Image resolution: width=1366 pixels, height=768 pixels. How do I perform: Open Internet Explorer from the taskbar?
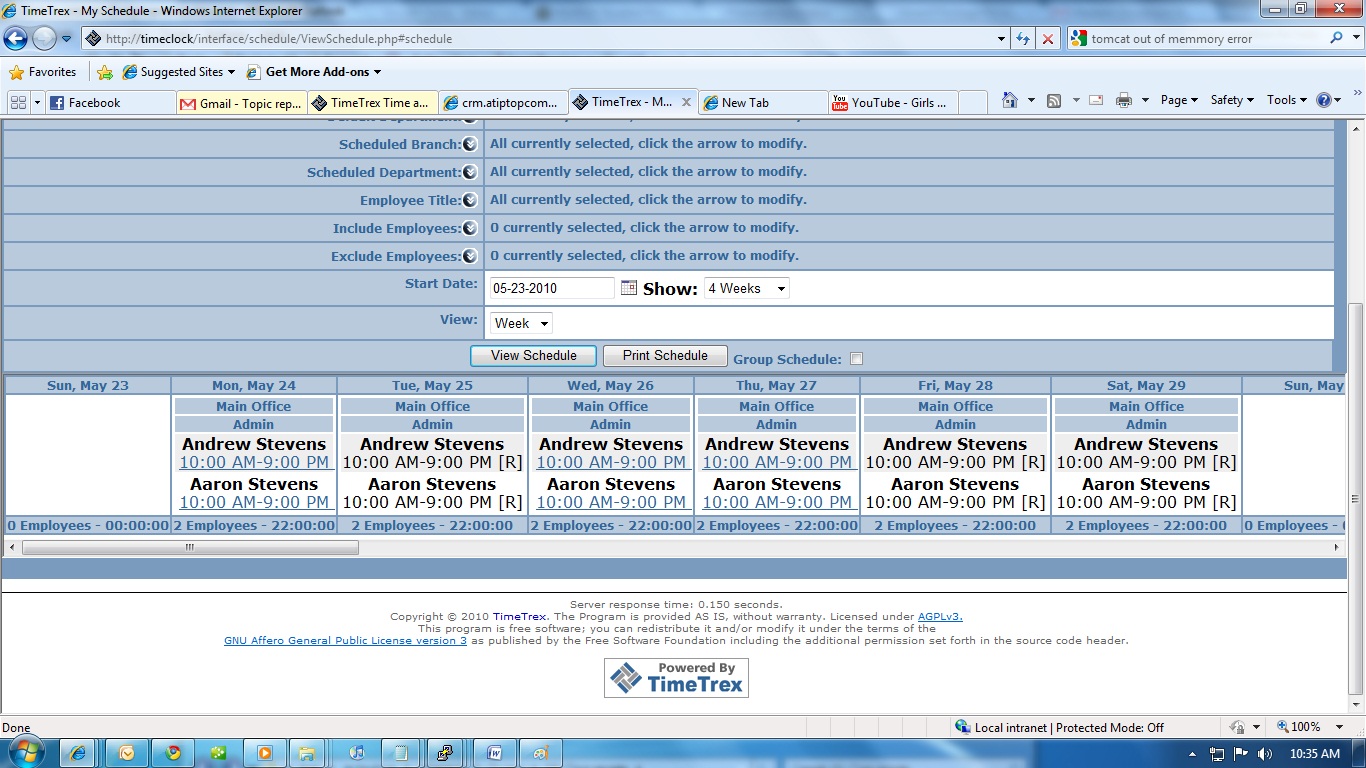pos(77,753)
